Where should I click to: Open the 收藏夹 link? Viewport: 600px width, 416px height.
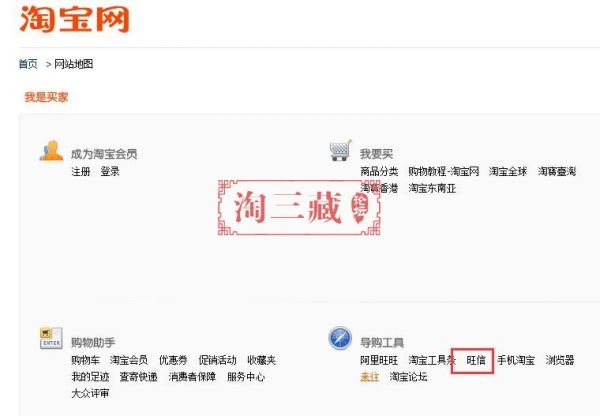261,360
